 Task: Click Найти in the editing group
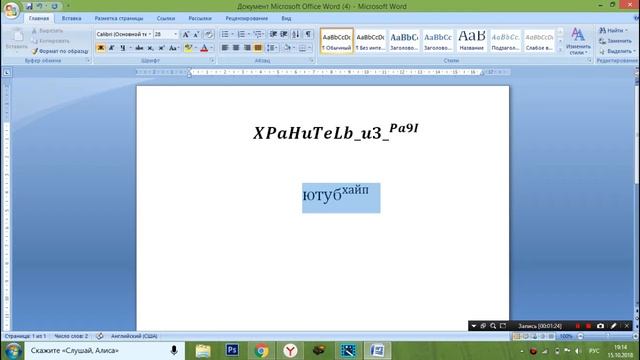(x=613, y=31)
